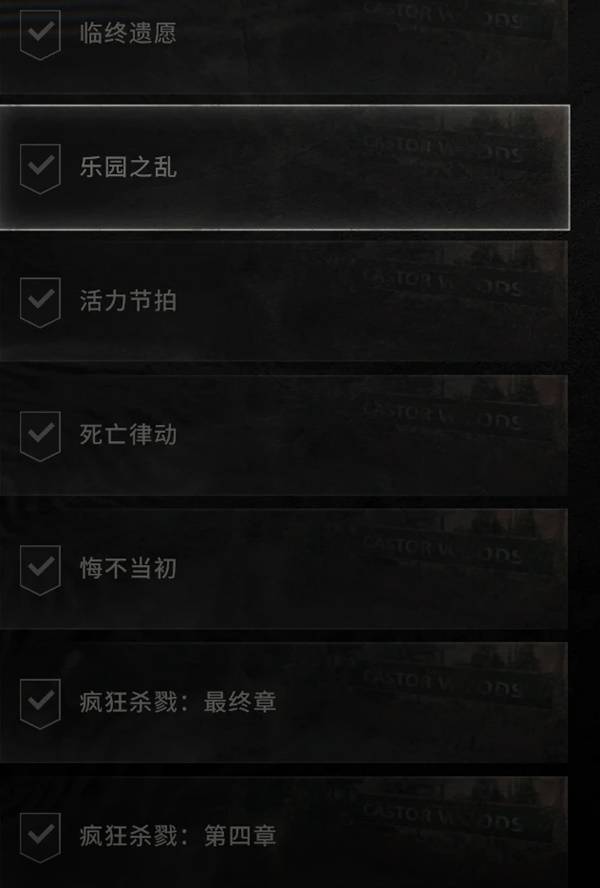Click the completion badge icon beside 悔不当初
The height and width of the screenshot is (888, 600).
[x=40, y=569]
